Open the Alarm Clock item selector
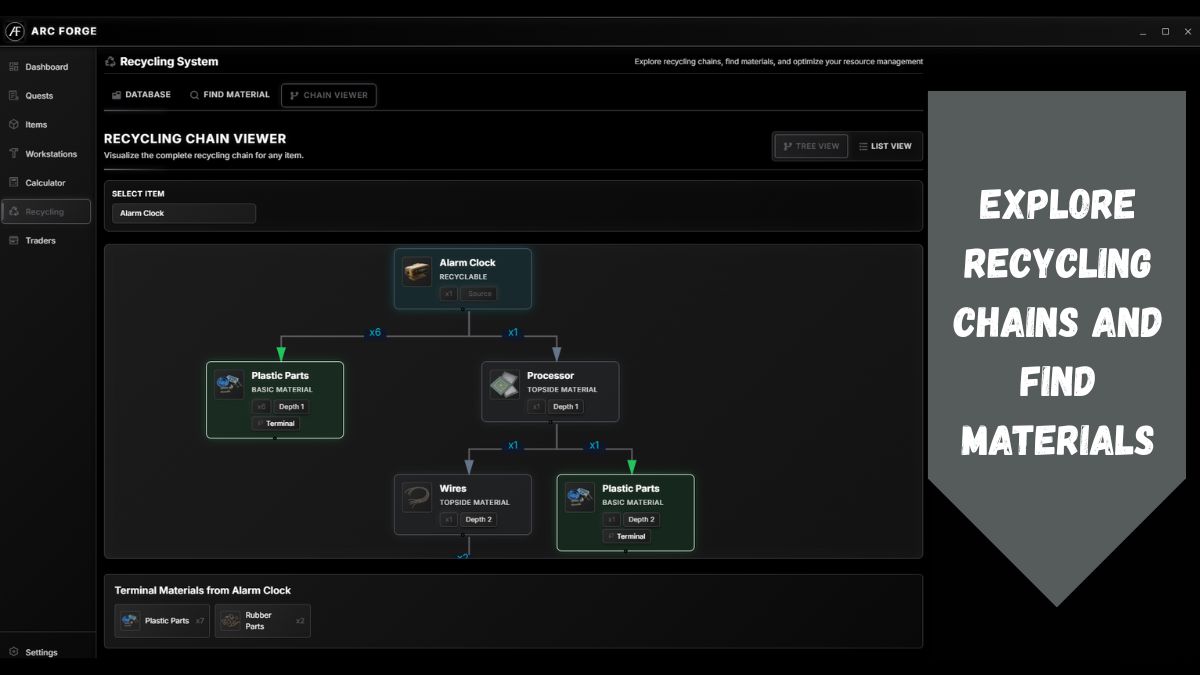 tap(184, 213)
